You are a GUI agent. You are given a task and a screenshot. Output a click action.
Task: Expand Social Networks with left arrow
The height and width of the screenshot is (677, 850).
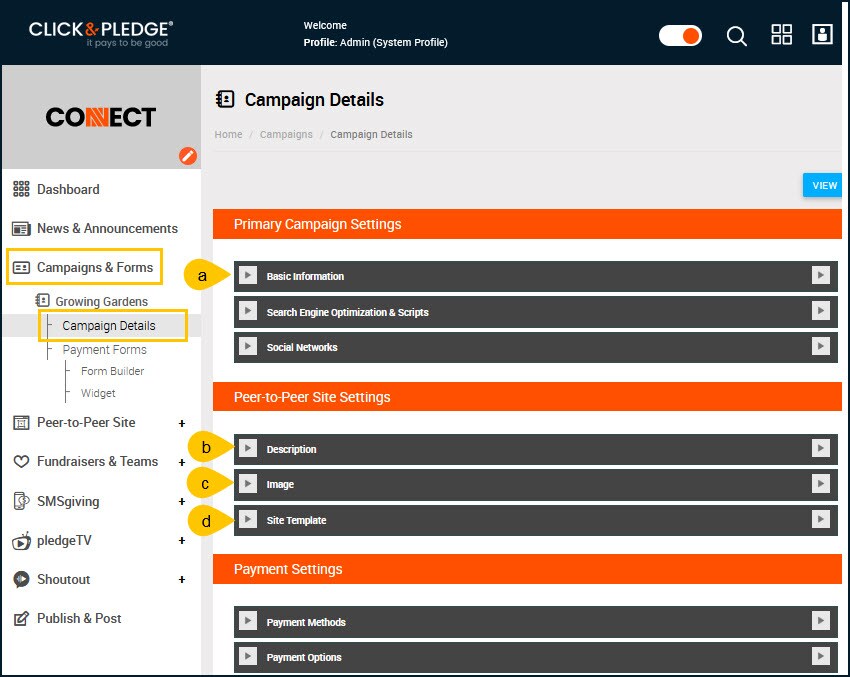[248, 346]
